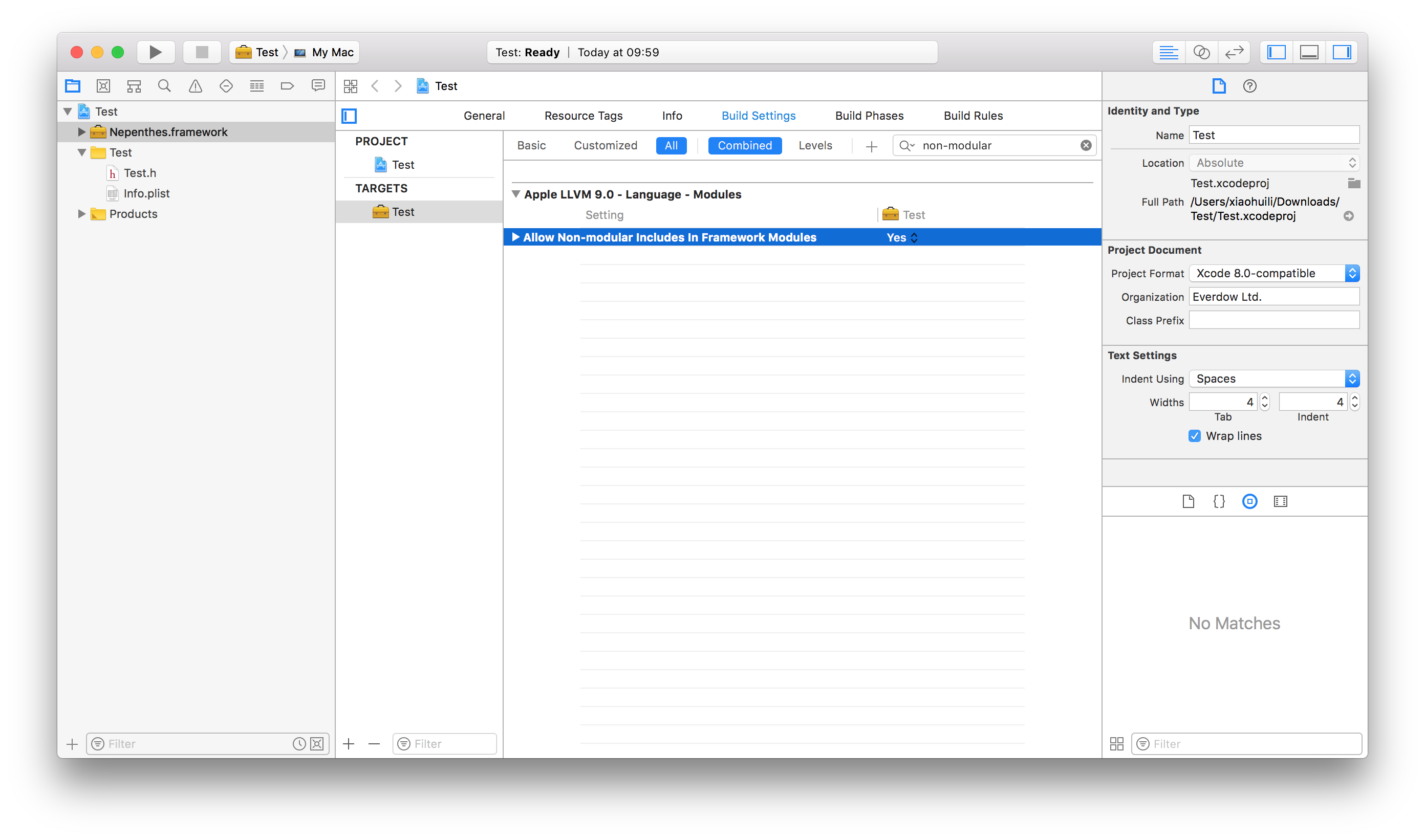Show the Version editor

(x=1234, y=53)
